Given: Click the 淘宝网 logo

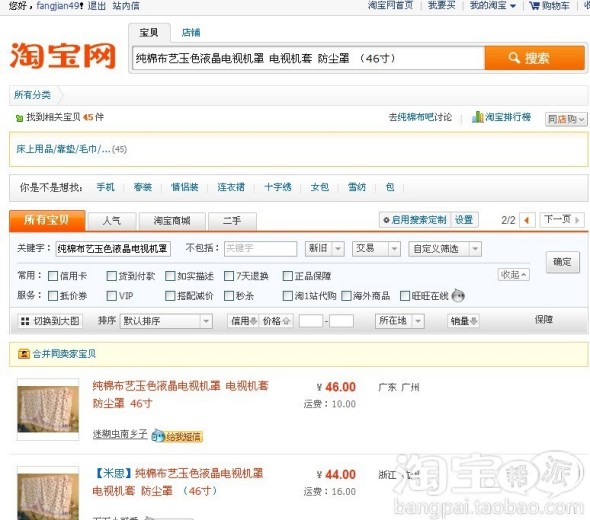Looking at the screenshot, I should [62, 56].
